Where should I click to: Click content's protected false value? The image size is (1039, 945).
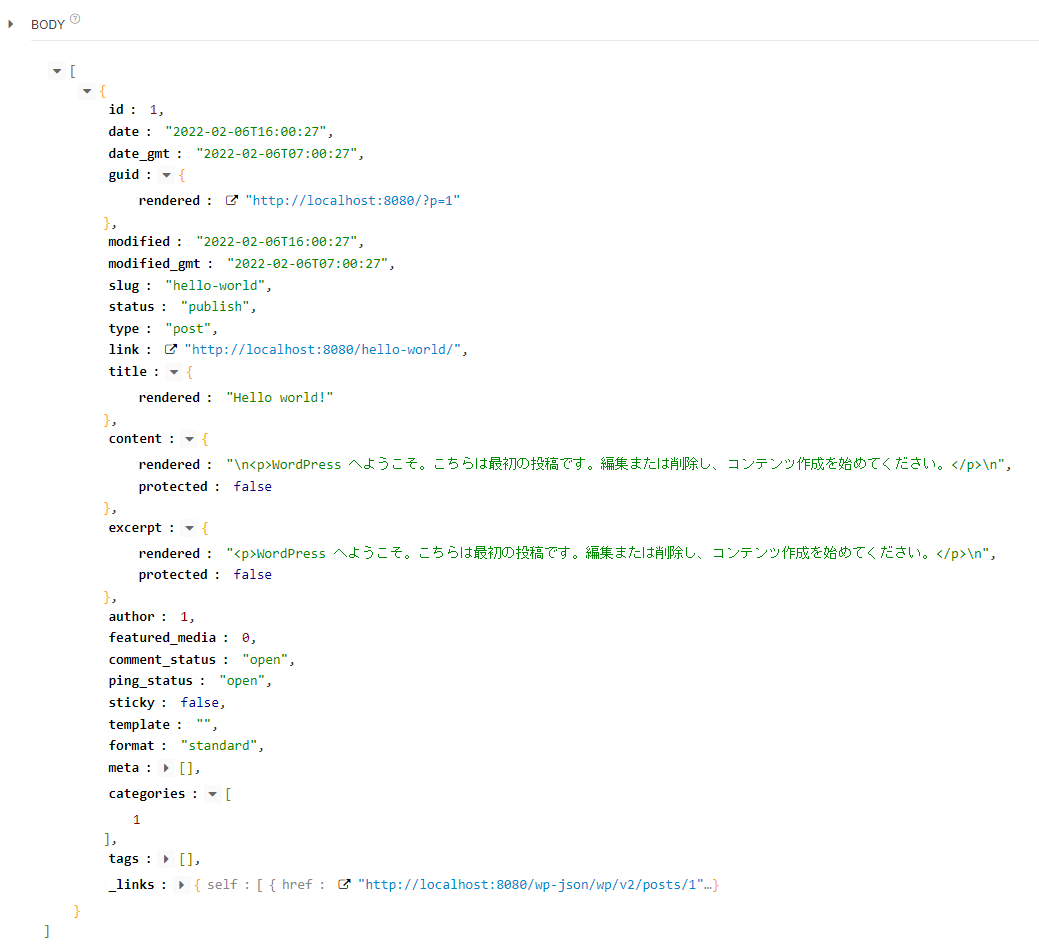click(x=252, y=487)
